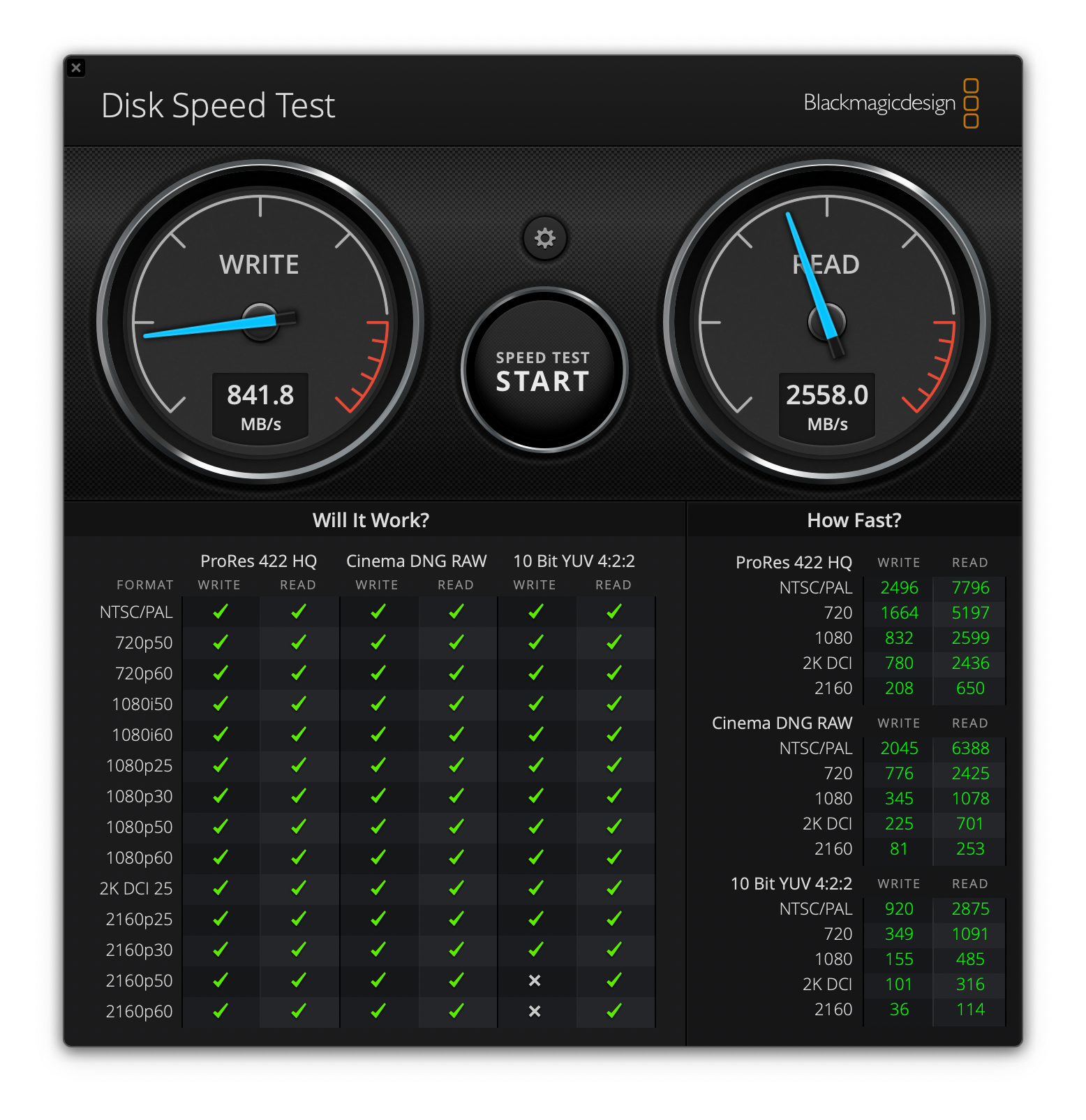Viewport: 1086px width, 1120px height.
Task: Click the NTSC/PAL ProRes 422 HQ write checkmark
Action: 221,612
